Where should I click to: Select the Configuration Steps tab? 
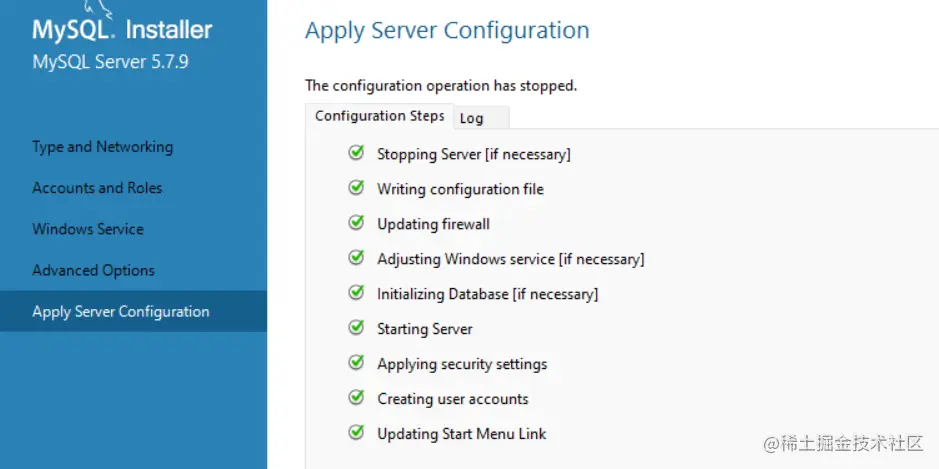(380, 116)
